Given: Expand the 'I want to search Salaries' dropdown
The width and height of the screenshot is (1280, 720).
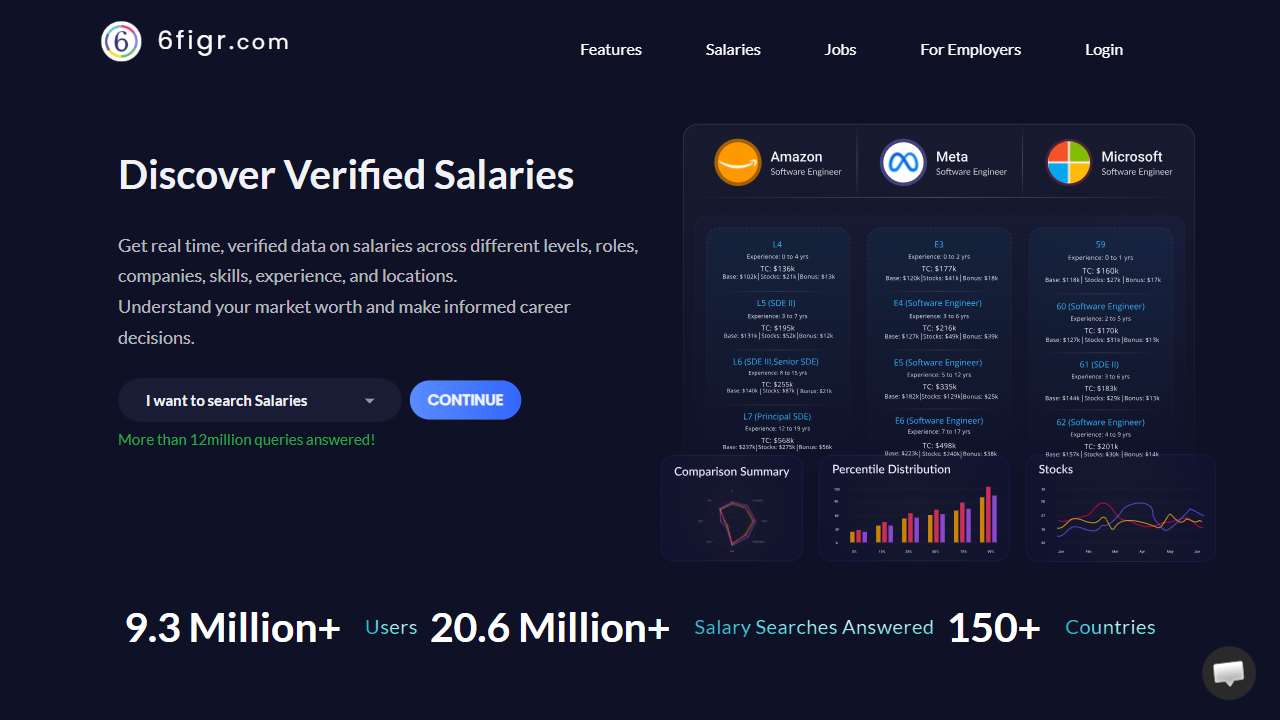Looking at the screenshot, I should pyautogui.click(x=259, y=400).
